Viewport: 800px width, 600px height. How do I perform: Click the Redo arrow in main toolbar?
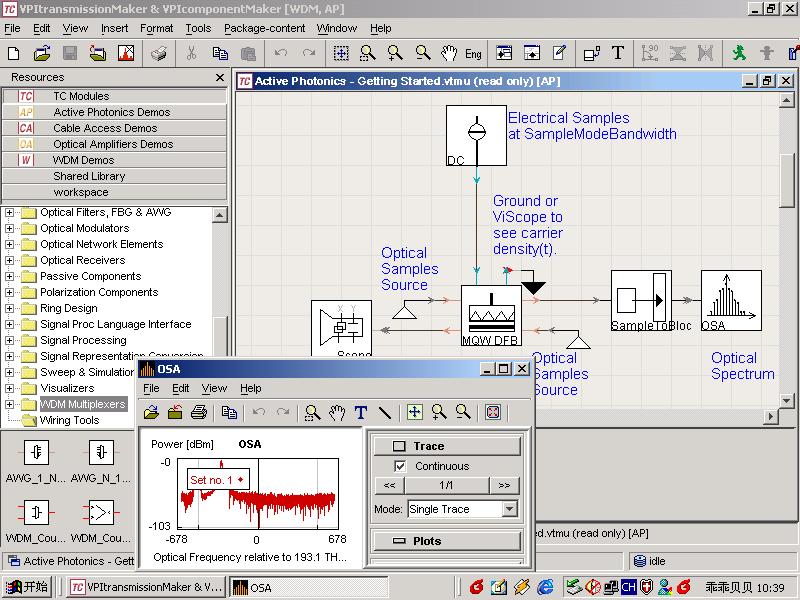click(x=309, y=53)
